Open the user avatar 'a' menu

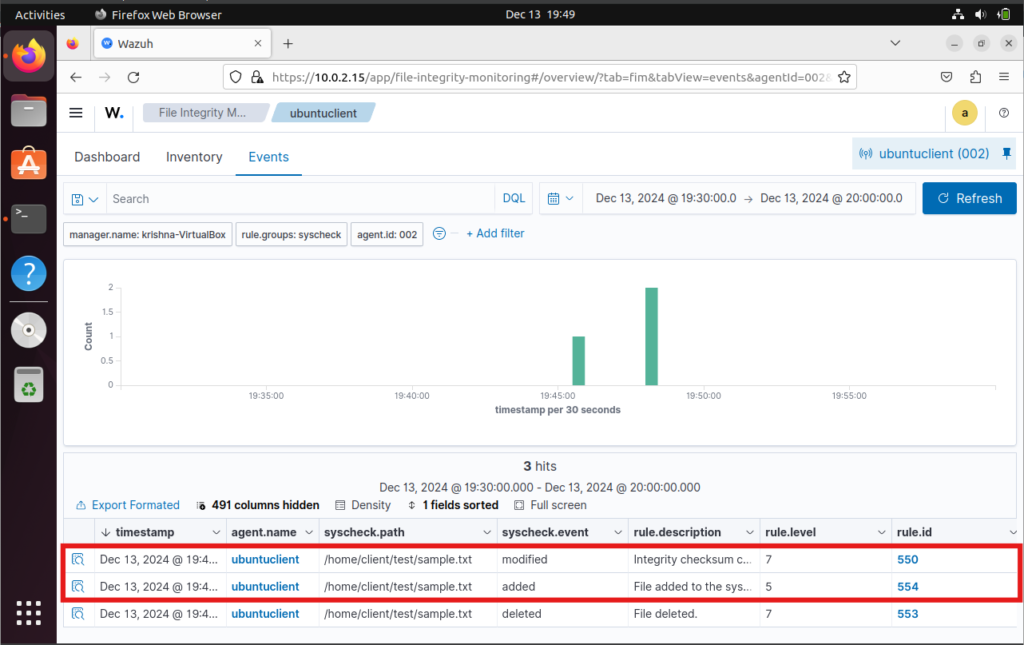[965, 113]
